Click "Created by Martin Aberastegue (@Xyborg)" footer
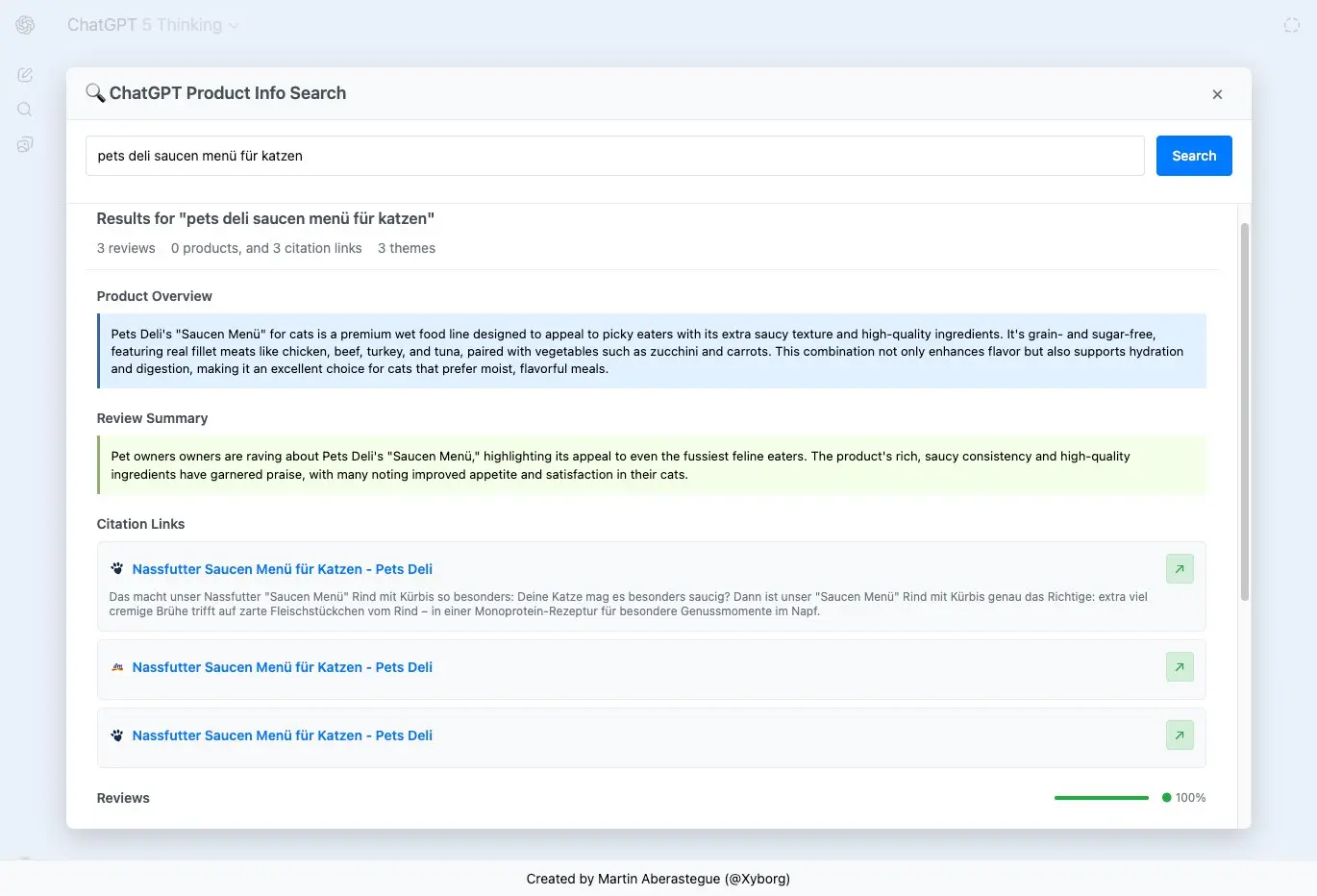Viewport: 1317px width, 896px height. pos(658,879)
